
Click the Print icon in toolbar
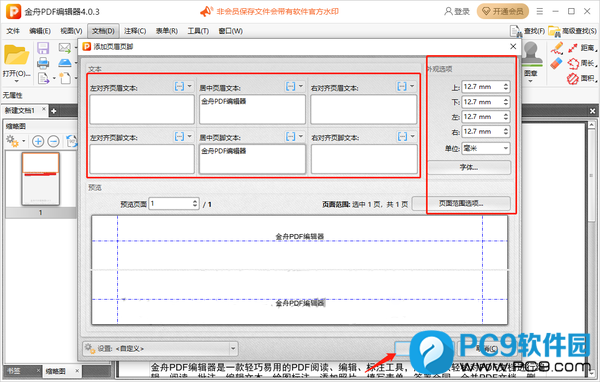point(43,62)
